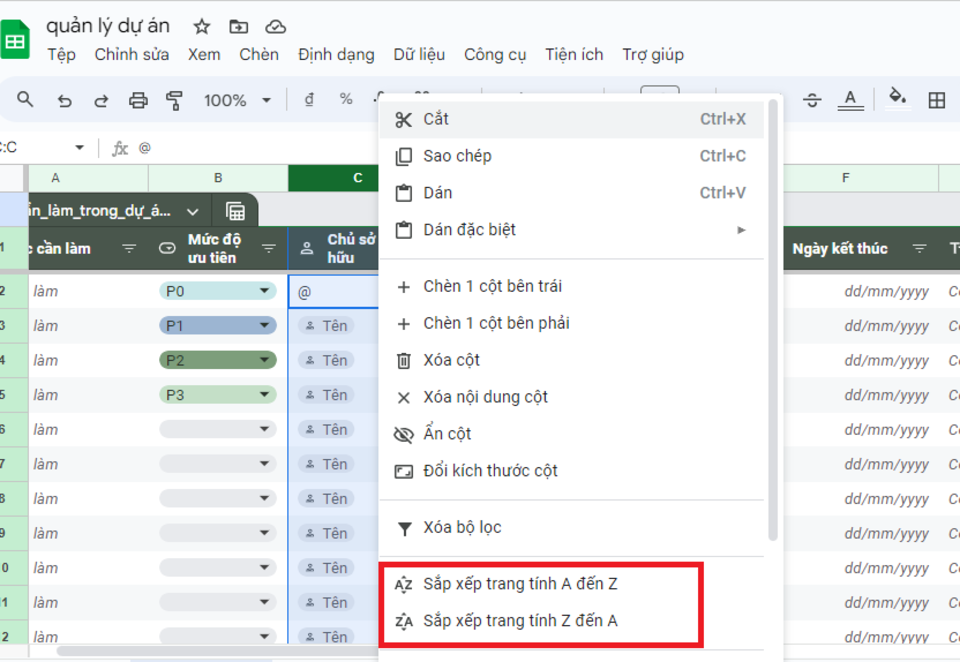Open the fill color paint bucket
The width and height of the screenshot is (960, 662).
click(x=897, y=98)
